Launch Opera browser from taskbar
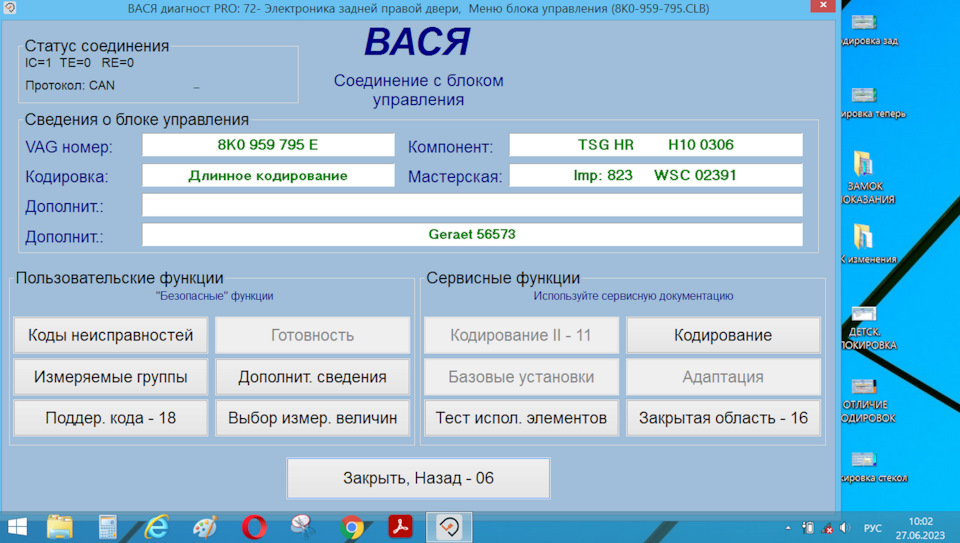The width and height of the screenshot is (960, 543). pyautogui.click(x=254, y=527)
